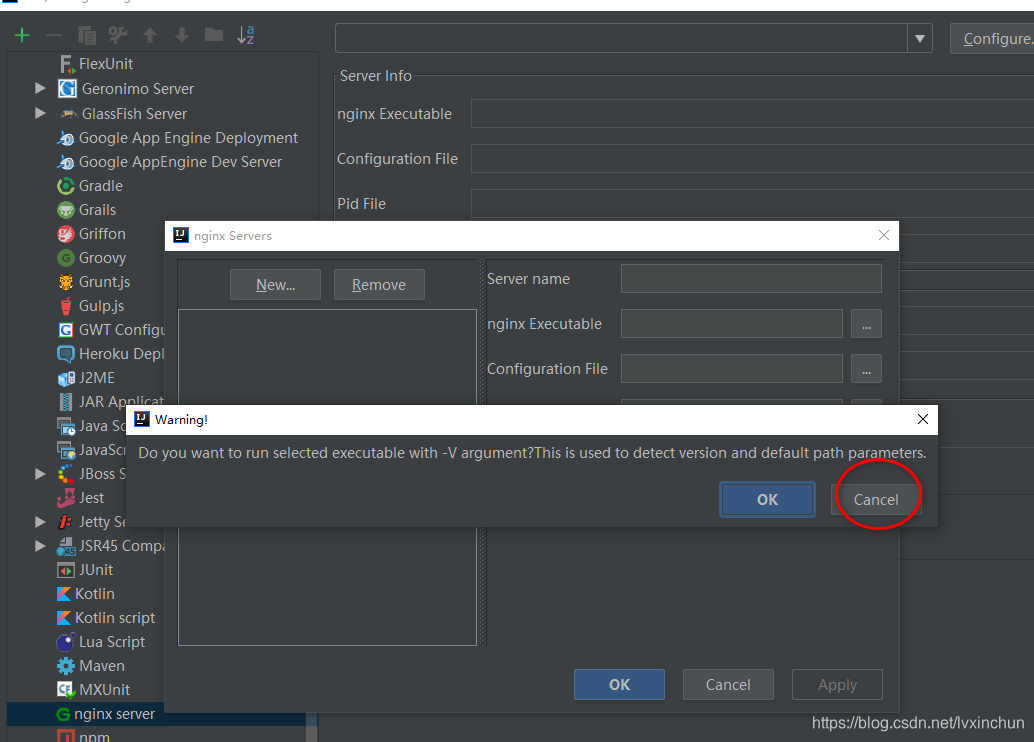The height and width of the screenshot is (742, 1034).
Task: Click Configuration File field in dialog
Action: pos(731,368)
